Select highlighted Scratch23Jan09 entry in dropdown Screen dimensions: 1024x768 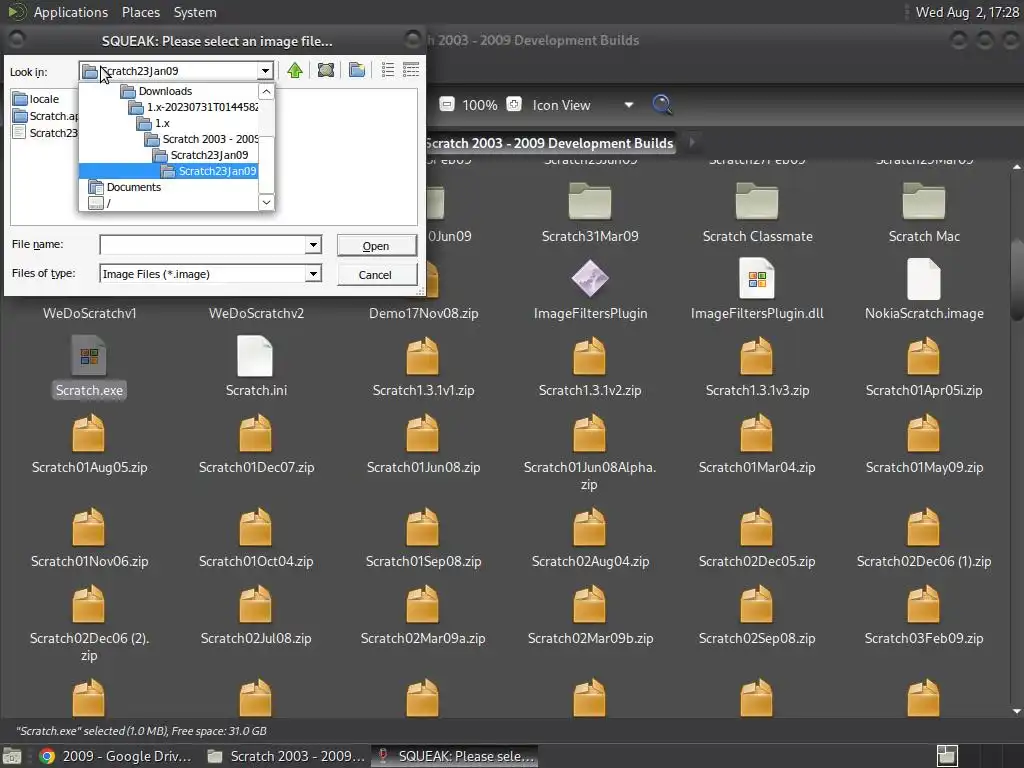(168, 171)
